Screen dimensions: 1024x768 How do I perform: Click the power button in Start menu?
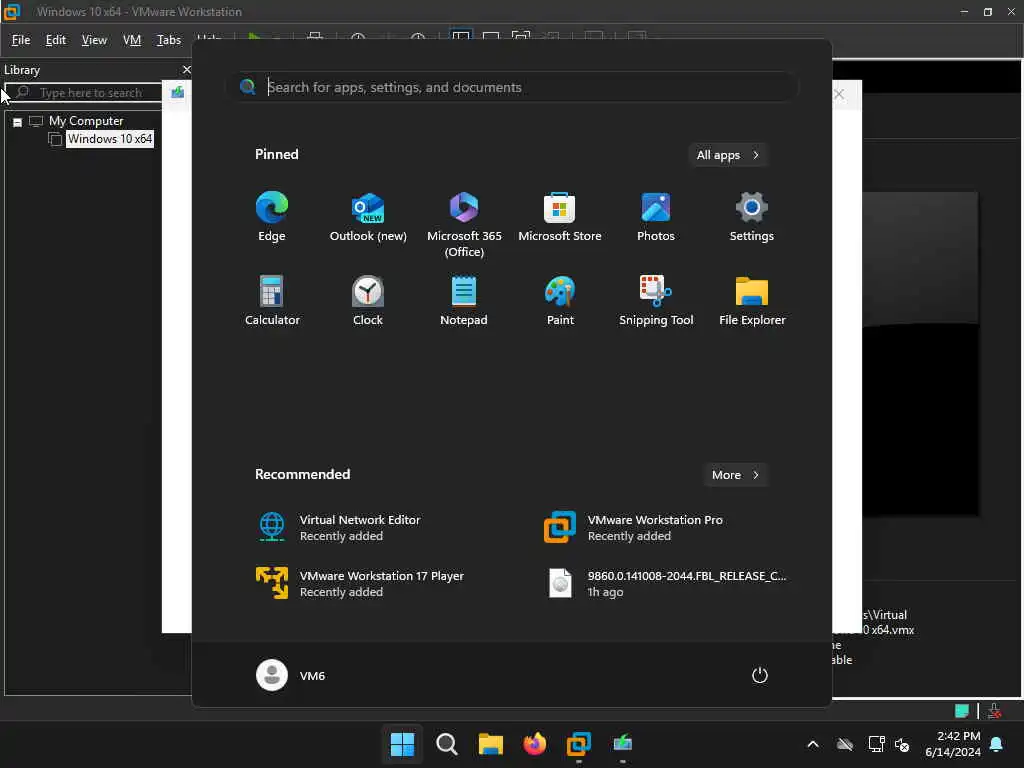pyautogui.click(x=760, y=675)
